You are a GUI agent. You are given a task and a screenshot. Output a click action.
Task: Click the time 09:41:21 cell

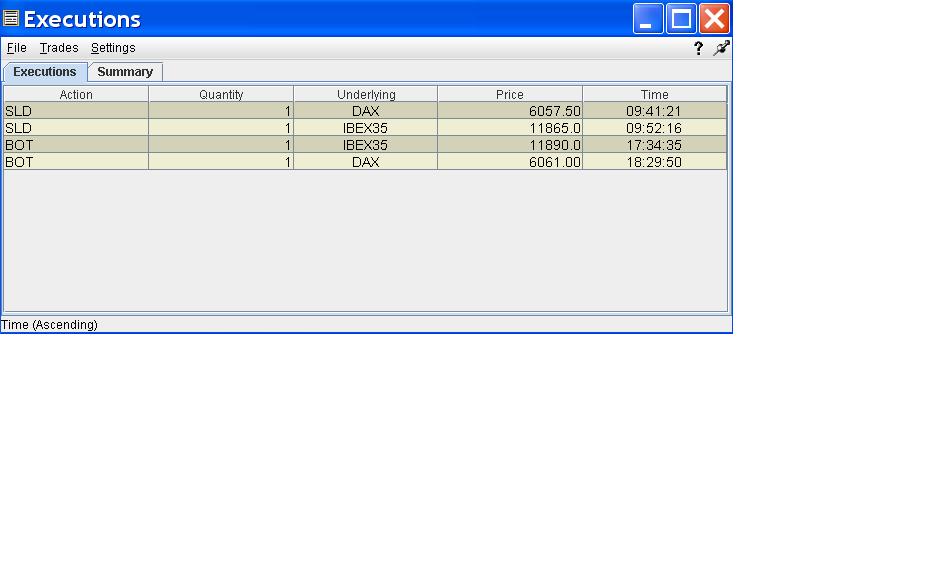click(x=655, y=111)
